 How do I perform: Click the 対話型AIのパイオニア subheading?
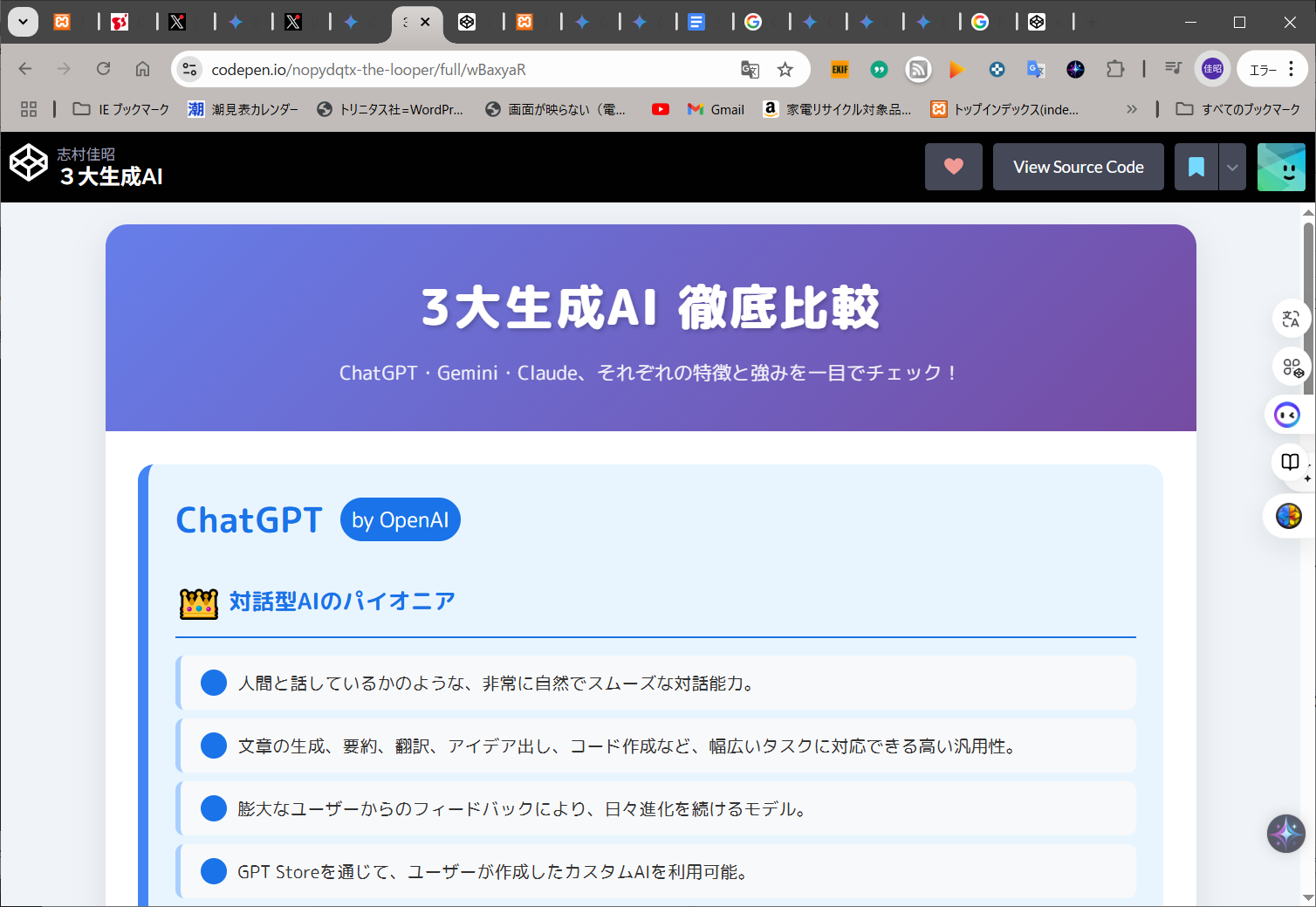[342, 601]
